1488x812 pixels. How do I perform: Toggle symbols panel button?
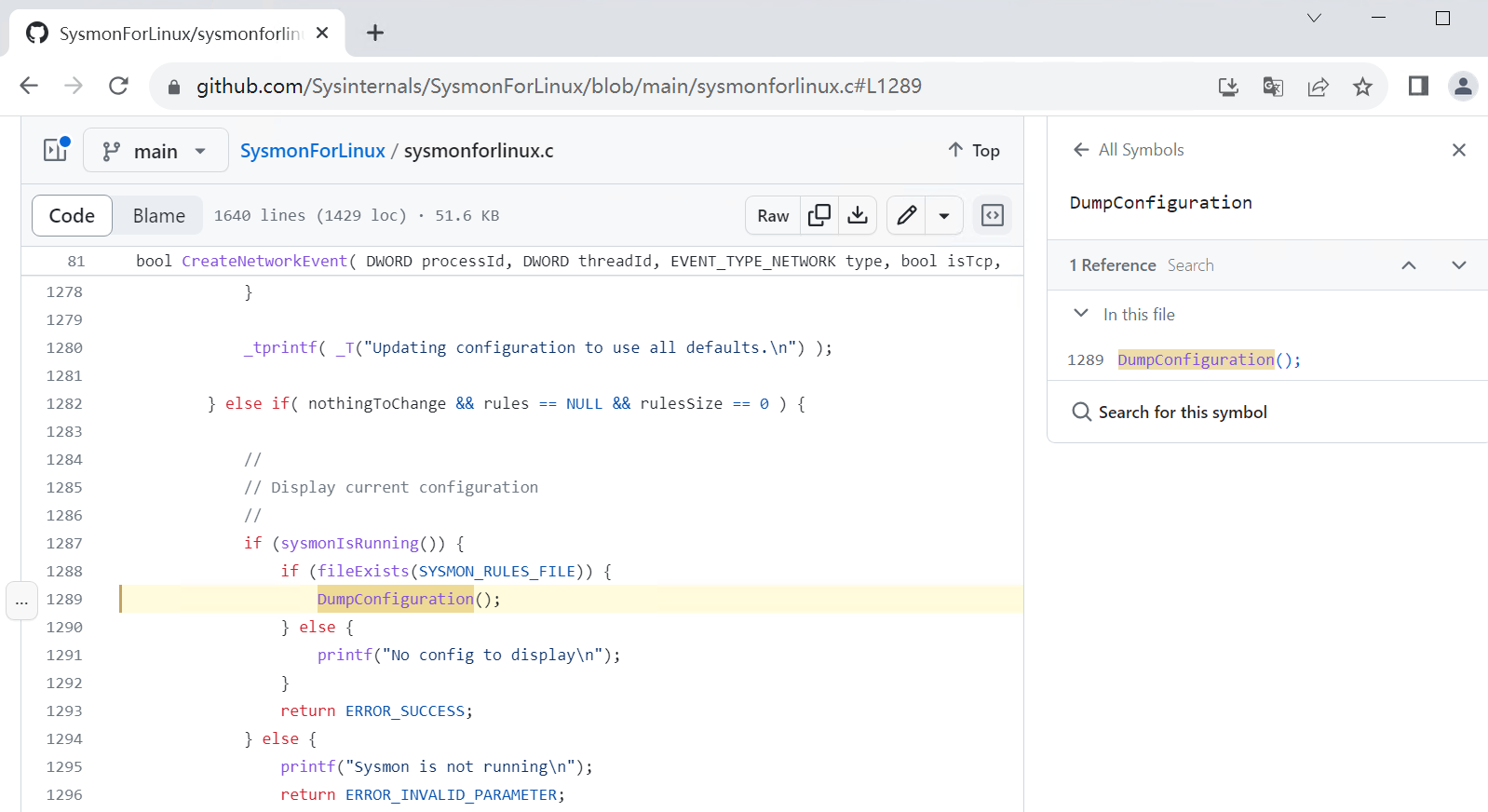[x=993, y=215]
